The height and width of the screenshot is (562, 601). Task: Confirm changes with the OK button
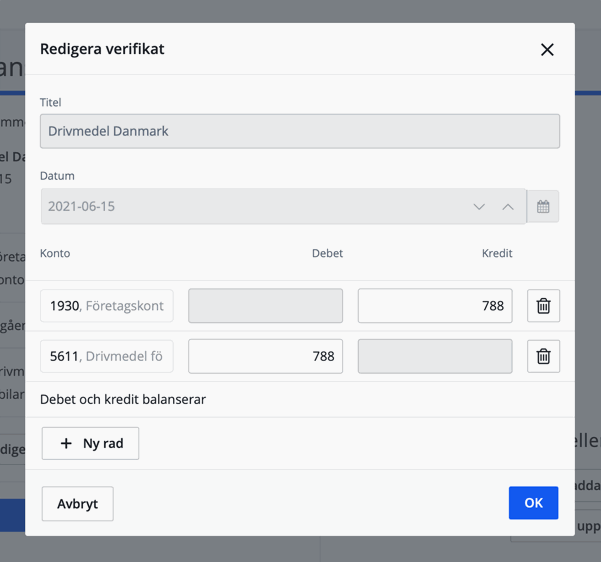(533, 503)
